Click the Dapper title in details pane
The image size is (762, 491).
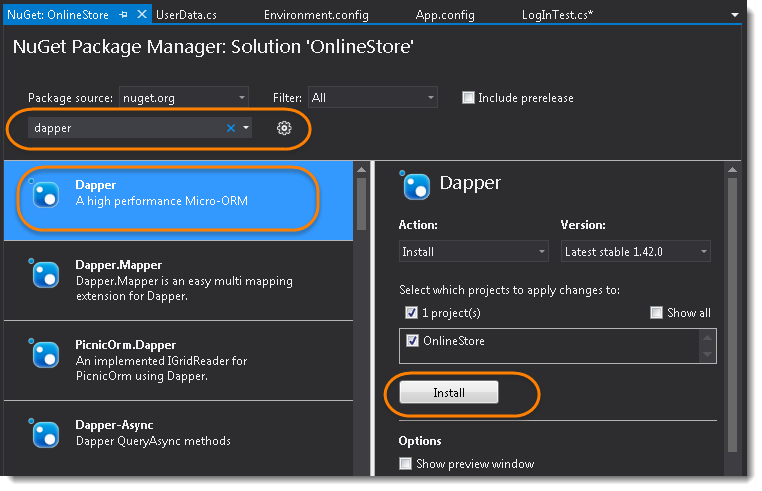[470, 183]
